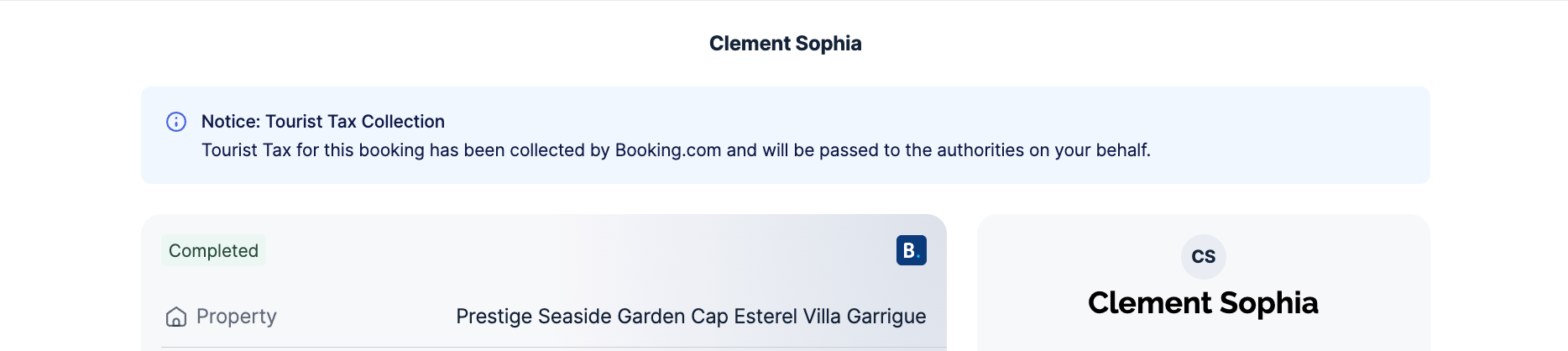The width and height of the screenshot is (1568, 351).
Task: Click the Property label text
Action: 236,317
